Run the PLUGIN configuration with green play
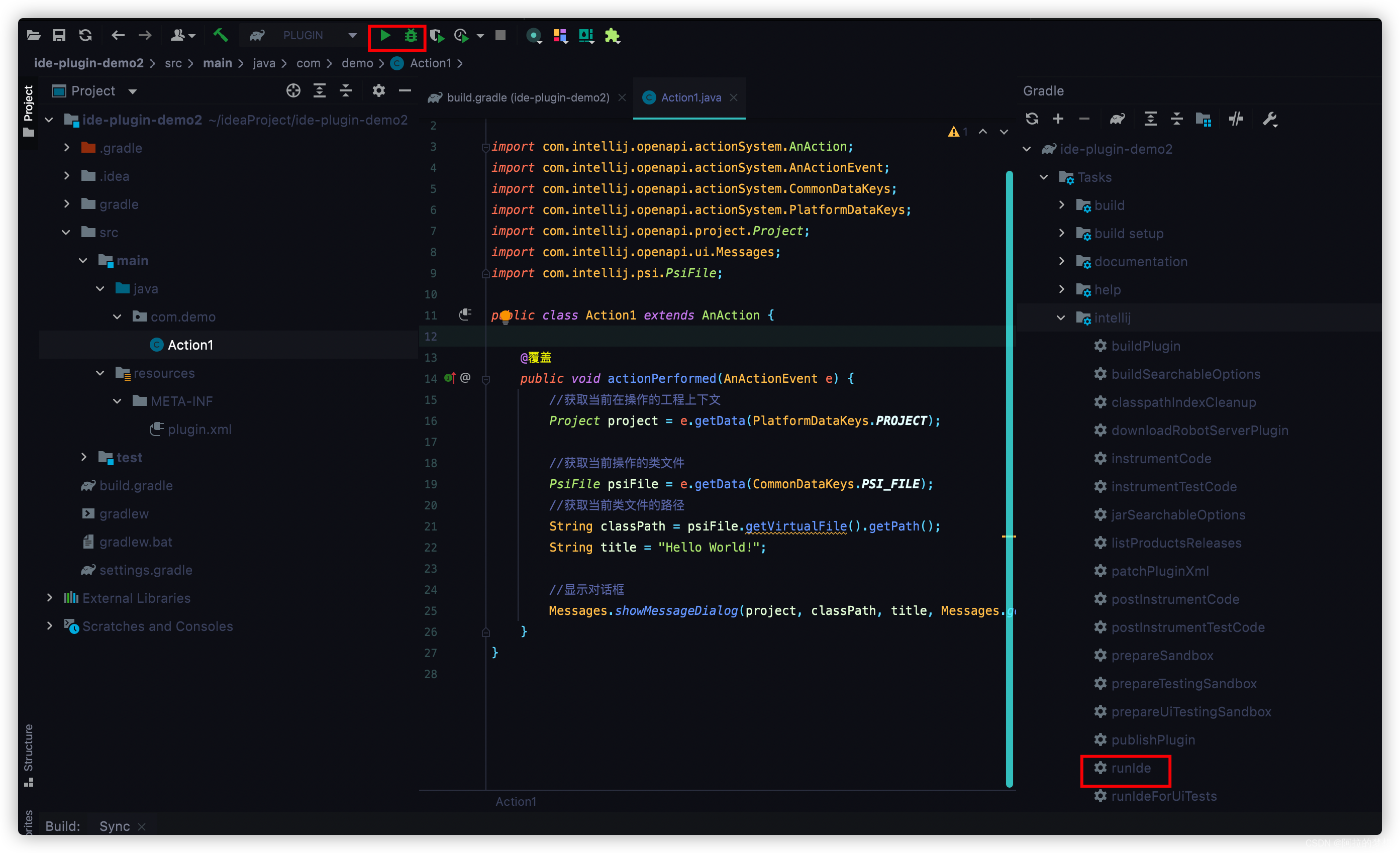 (384, 35)
